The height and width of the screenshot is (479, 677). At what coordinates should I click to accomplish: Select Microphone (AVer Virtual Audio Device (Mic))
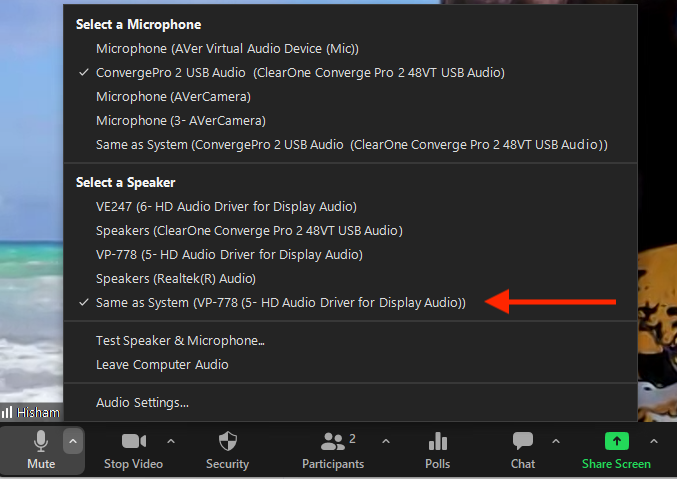click(x=350, y=48)
